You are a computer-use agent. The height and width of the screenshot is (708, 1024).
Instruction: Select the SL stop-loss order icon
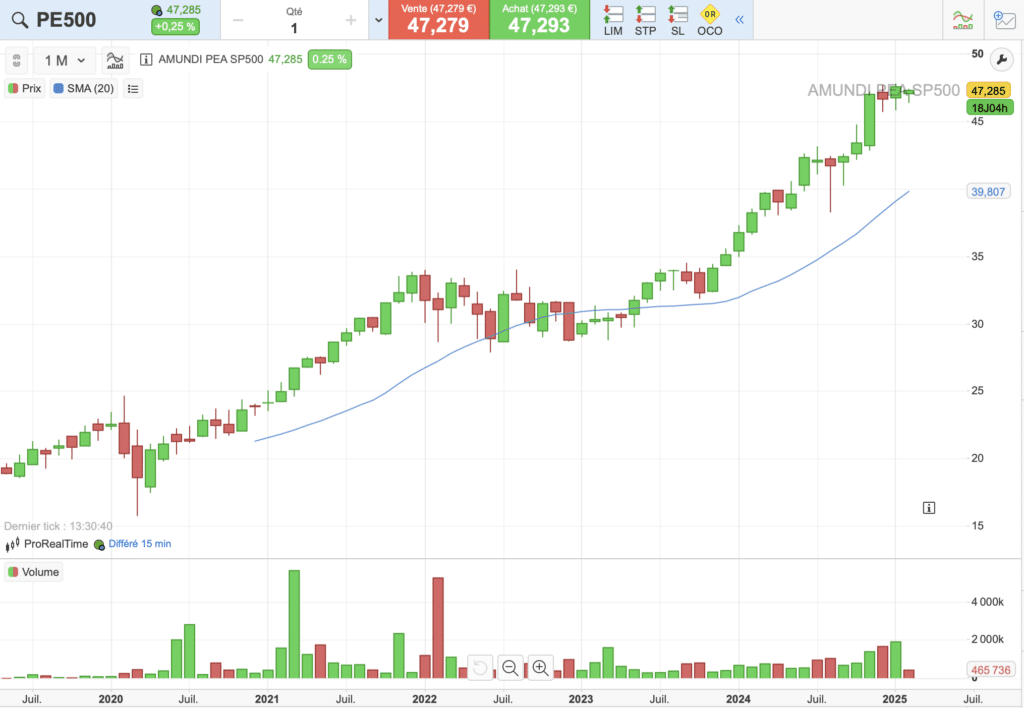(678, 20)
